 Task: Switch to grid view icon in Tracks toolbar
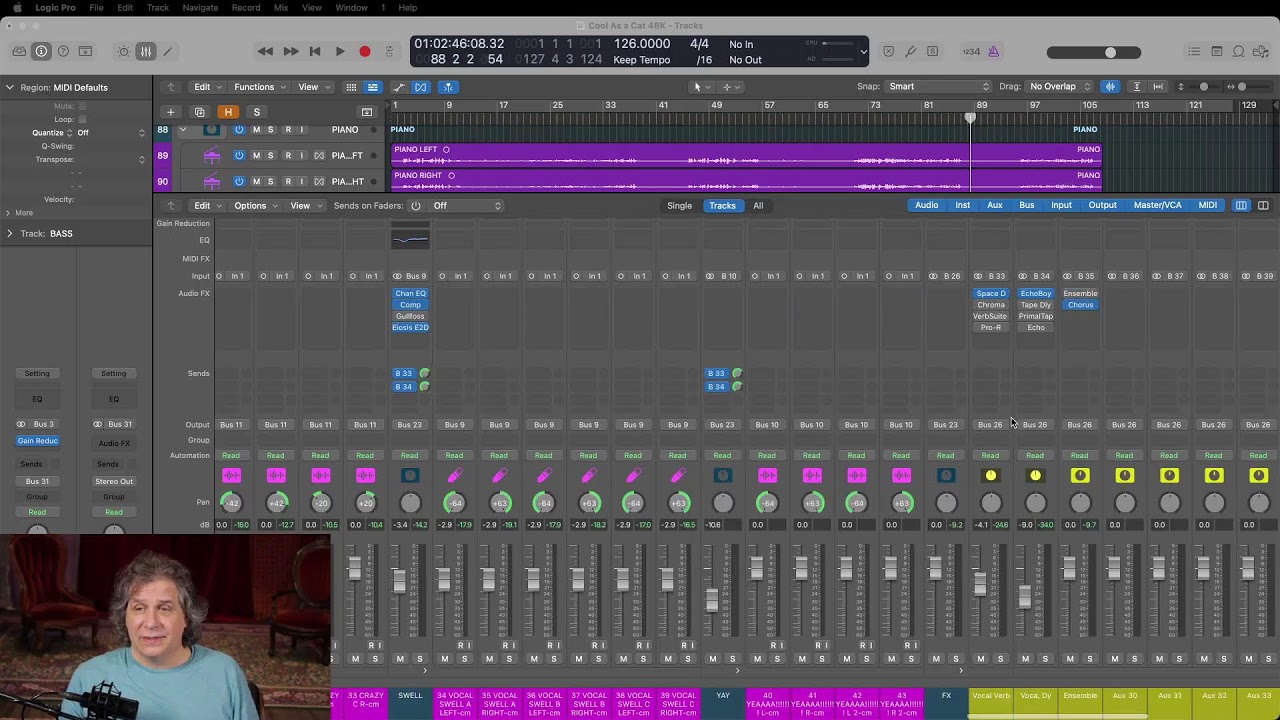point(351,87)
